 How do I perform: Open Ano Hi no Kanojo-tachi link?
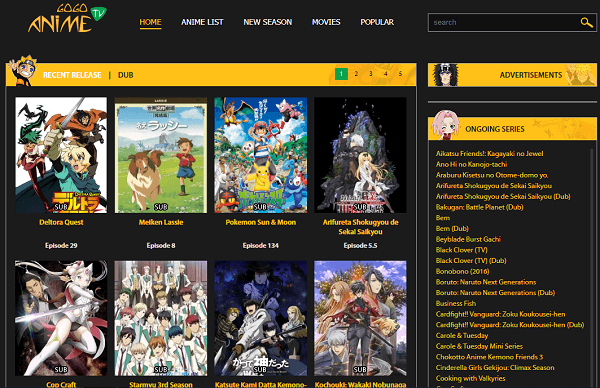coord(471,164)
